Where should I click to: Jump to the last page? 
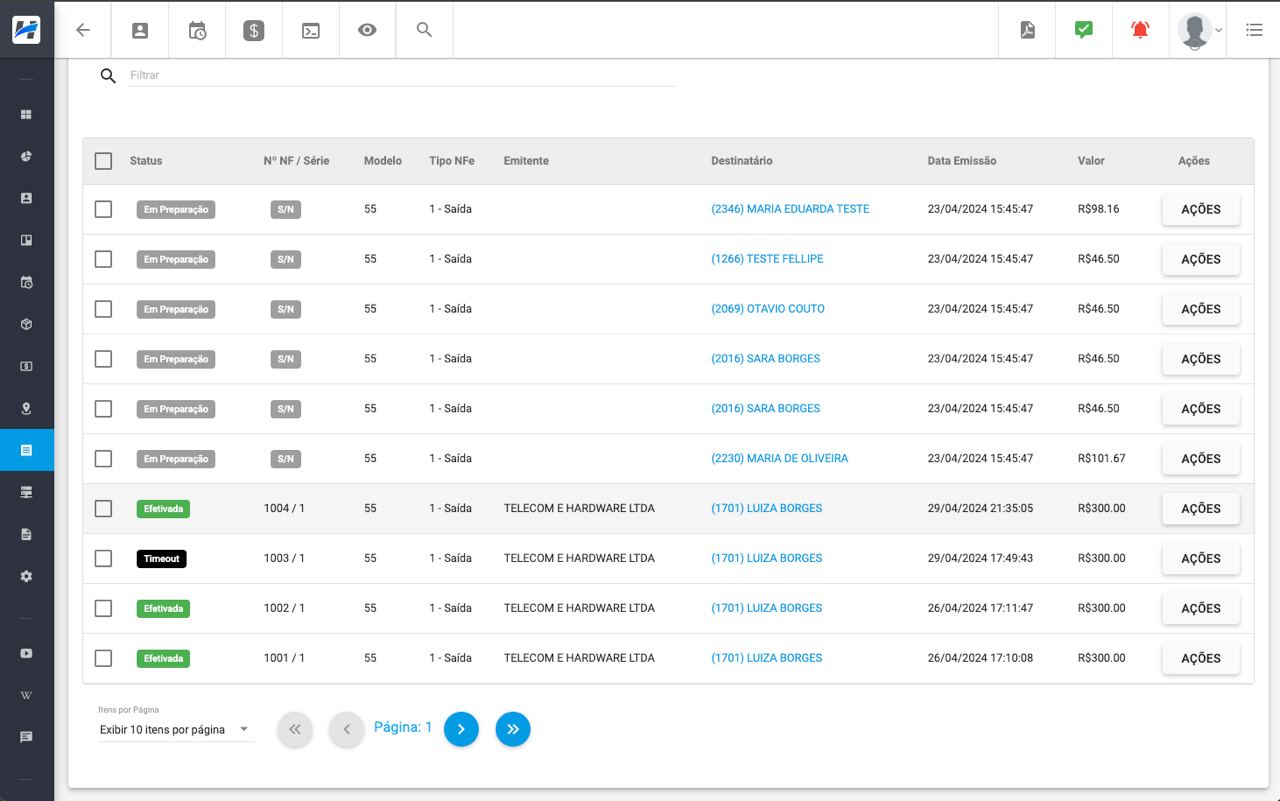point(513,729)
